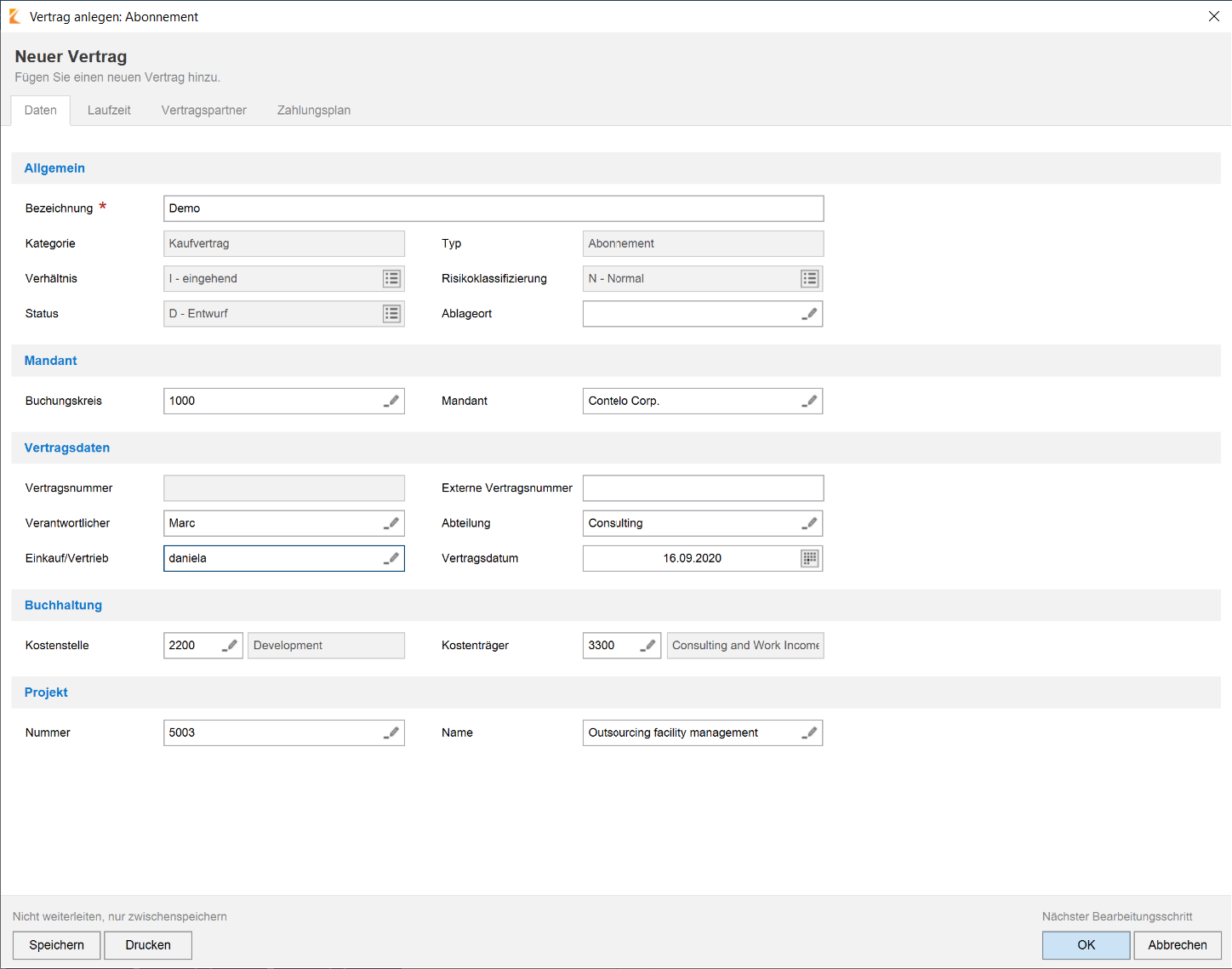The image size is (1232, 969).
Task: Click the edit pencil in Mandant field
Action: point(810,401)
